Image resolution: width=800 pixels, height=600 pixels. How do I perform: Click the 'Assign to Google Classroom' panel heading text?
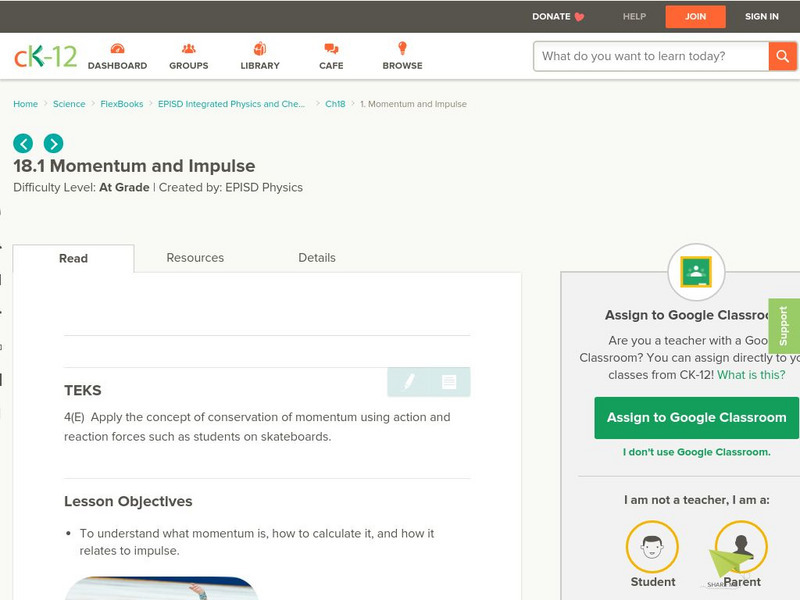pos(687,315)
